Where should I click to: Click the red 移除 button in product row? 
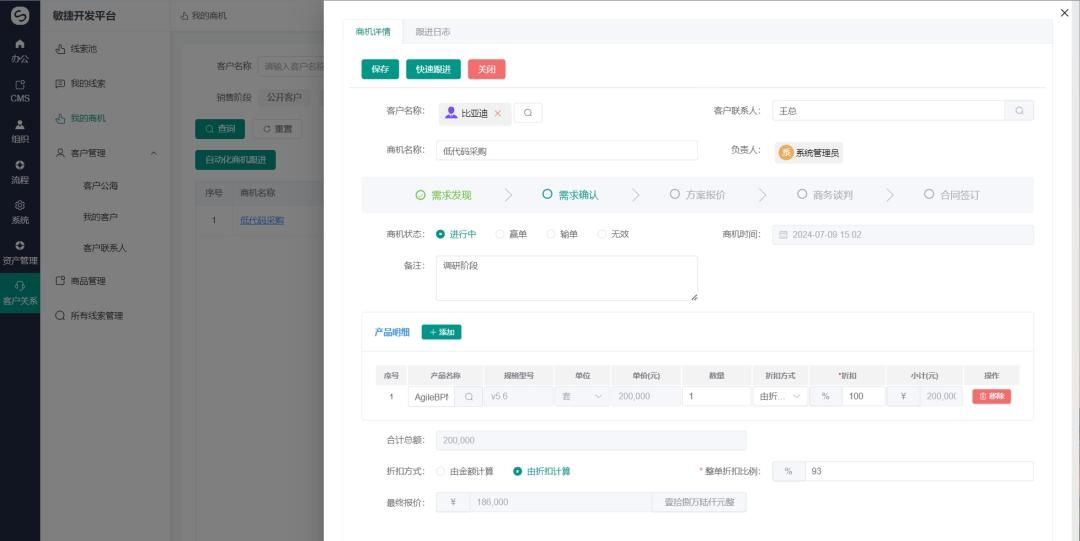991,396
